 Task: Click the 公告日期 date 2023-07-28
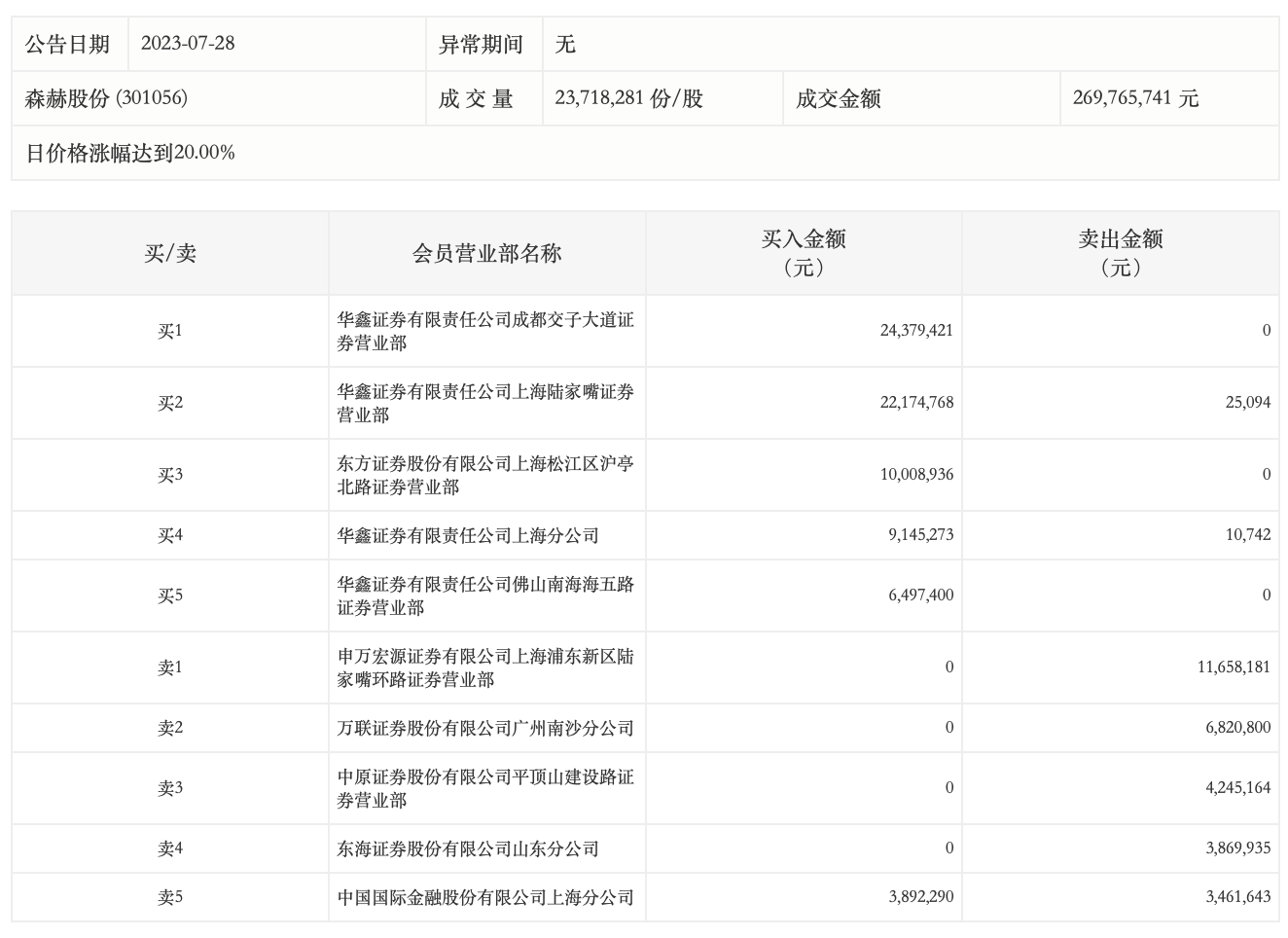click(x=188, y=44)
